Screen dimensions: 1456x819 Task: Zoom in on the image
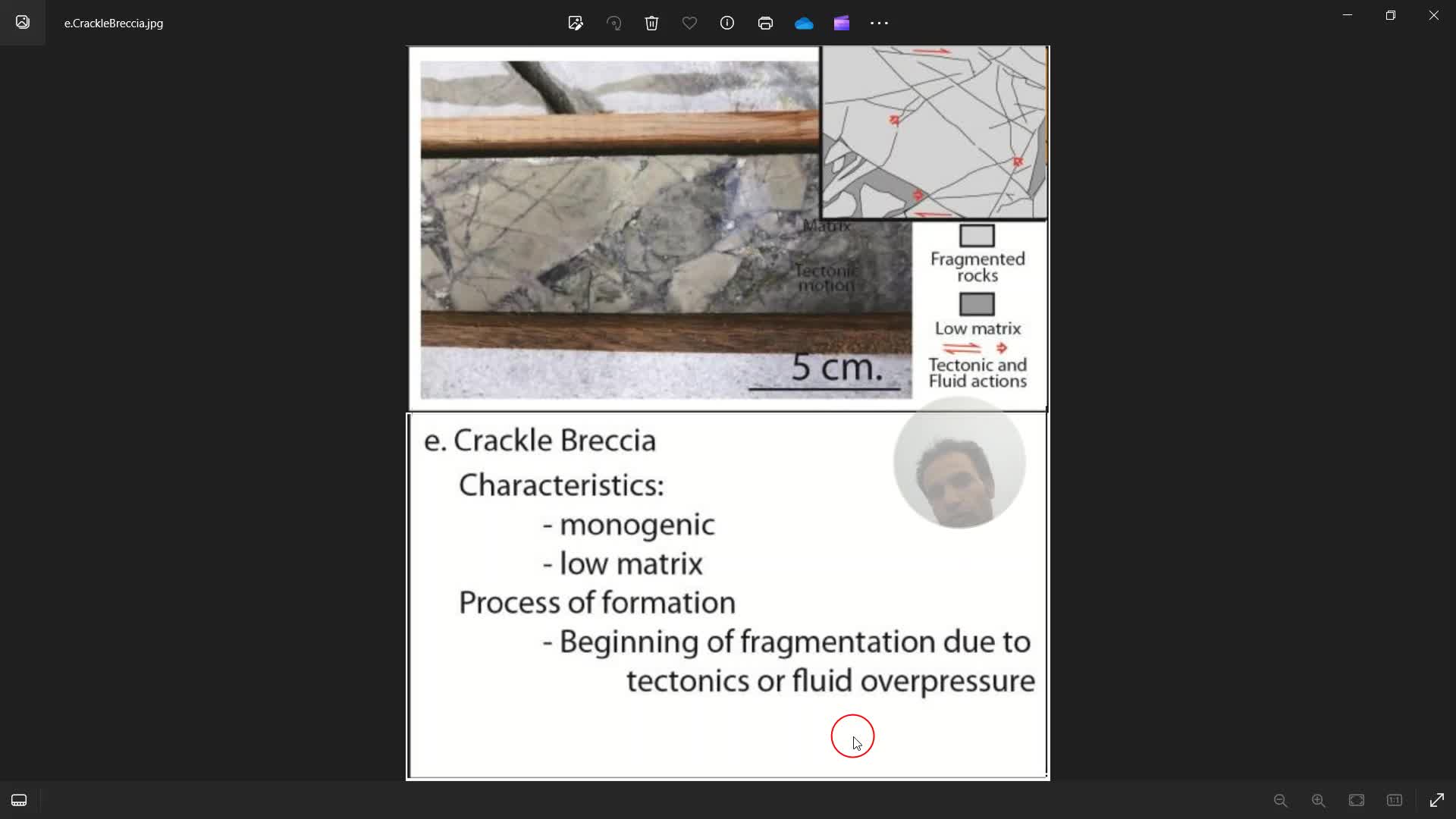click(1319, 800)
